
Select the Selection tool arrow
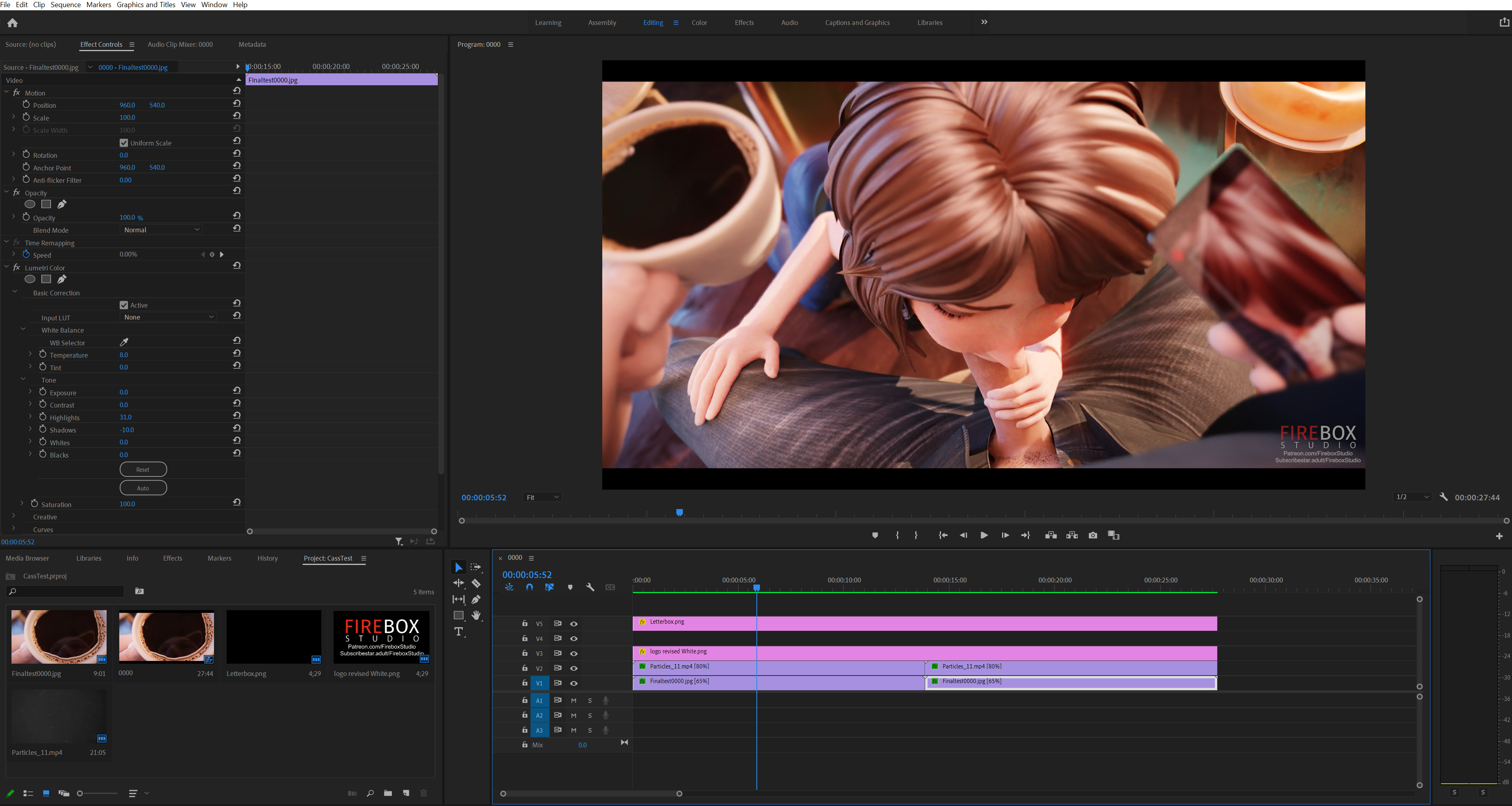[x=458, y=567]
